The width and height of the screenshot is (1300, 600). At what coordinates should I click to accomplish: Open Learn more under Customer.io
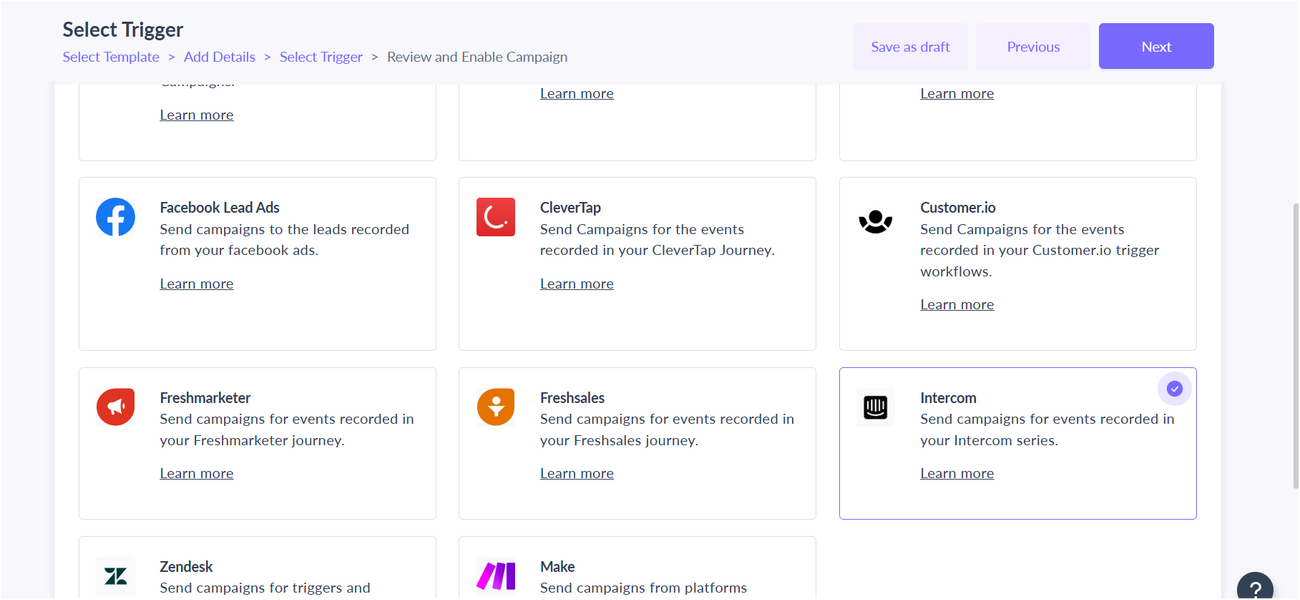click(957, 305)
